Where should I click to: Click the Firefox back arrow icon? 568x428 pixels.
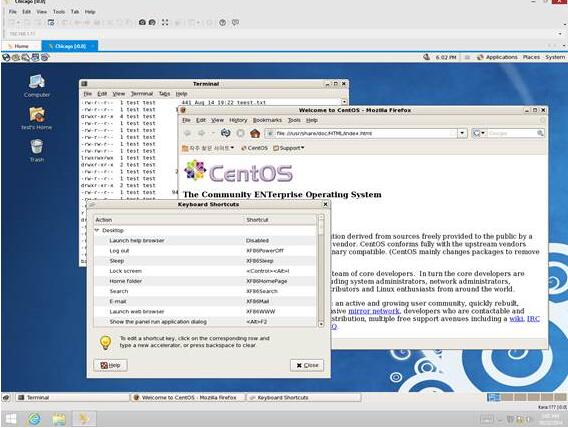pos(188,133)
